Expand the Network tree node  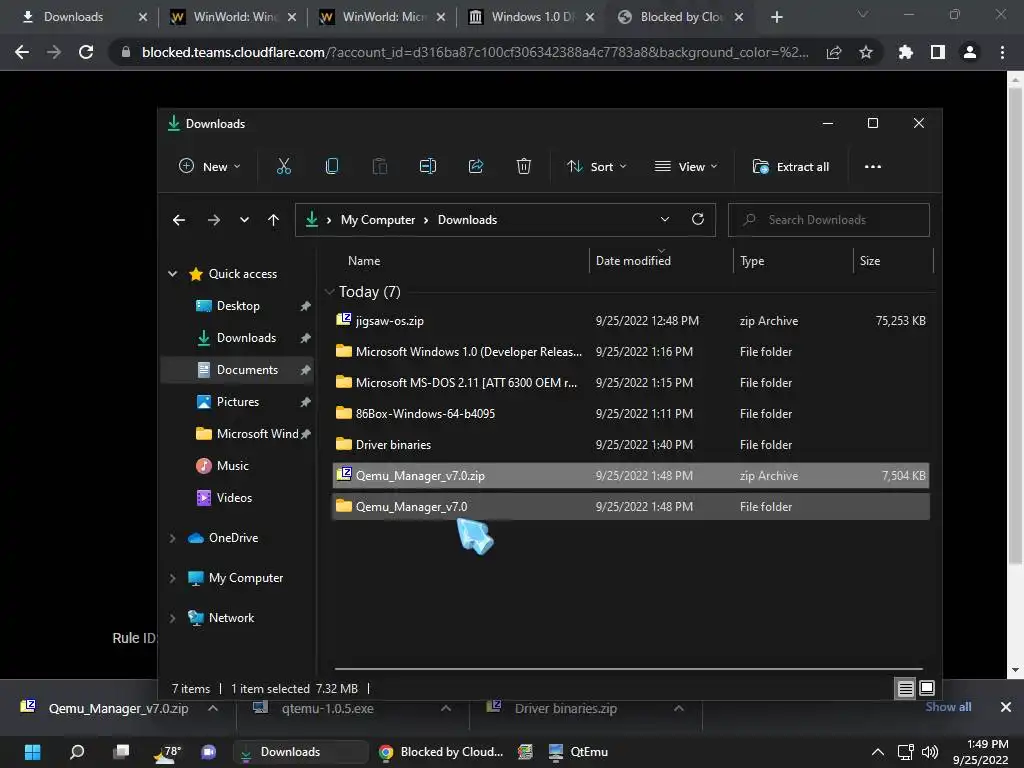coord(172,618)
